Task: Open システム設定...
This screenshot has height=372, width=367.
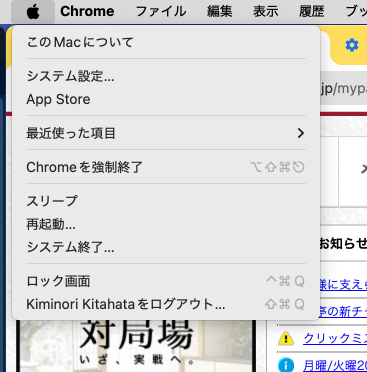Action: pyautogui.click(x=166, y=76)
